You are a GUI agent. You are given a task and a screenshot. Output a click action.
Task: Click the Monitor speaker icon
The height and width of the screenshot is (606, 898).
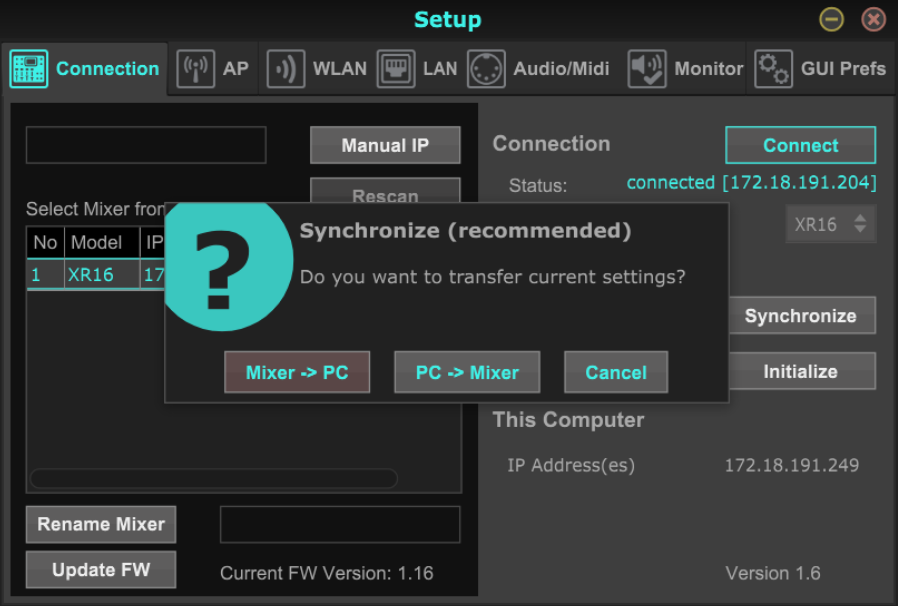point(647,69)
